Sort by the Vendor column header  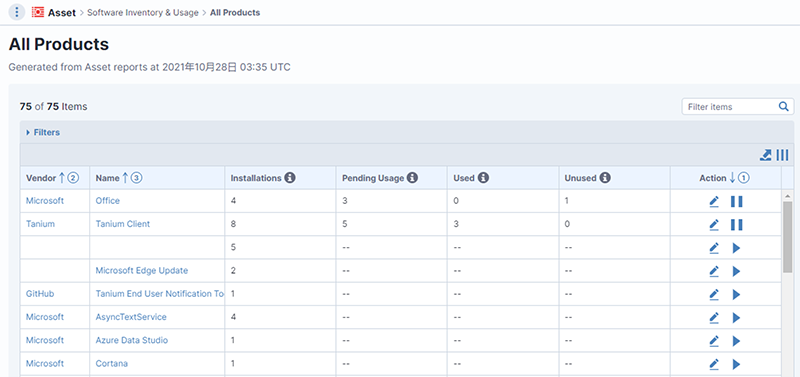pos(41,178)
